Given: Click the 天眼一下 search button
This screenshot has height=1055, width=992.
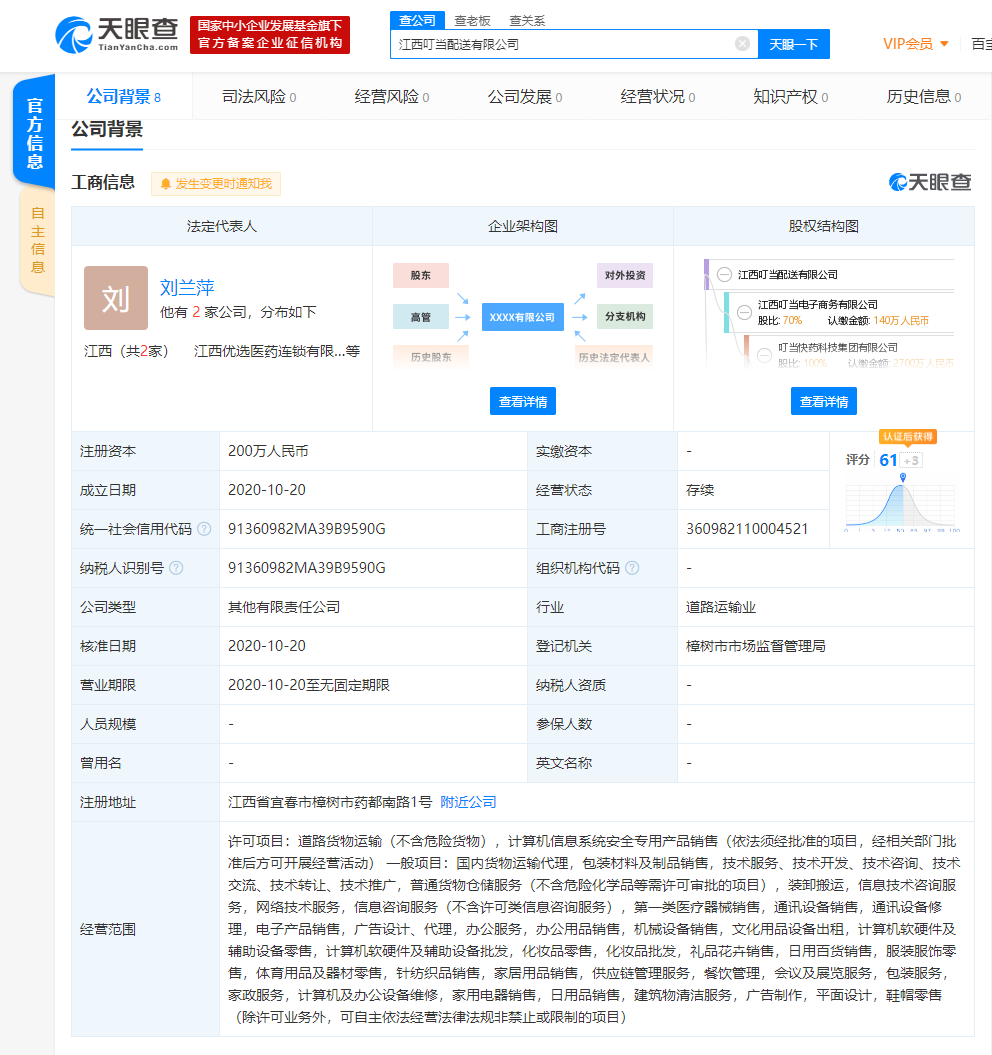Looking at the screenshot, I should click(793, 44).
